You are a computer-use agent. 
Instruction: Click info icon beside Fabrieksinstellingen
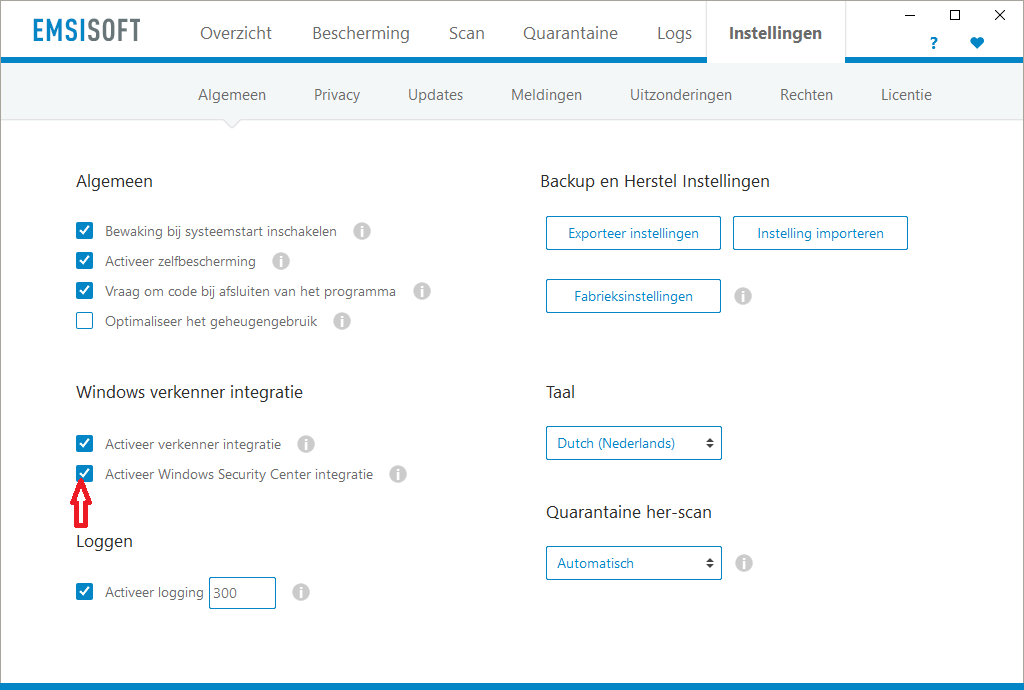pos(743,296)
